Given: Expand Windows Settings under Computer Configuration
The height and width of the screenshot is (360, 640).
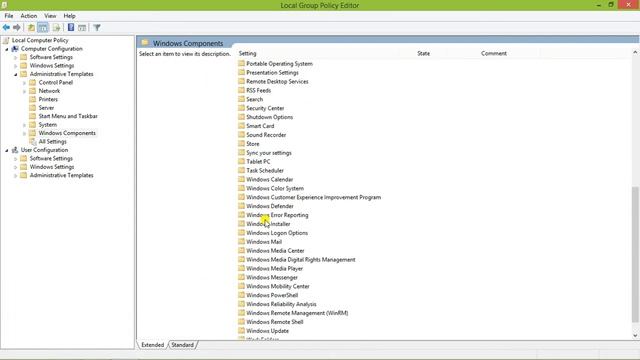Looking at the screenshot, I should pos(16,66).
